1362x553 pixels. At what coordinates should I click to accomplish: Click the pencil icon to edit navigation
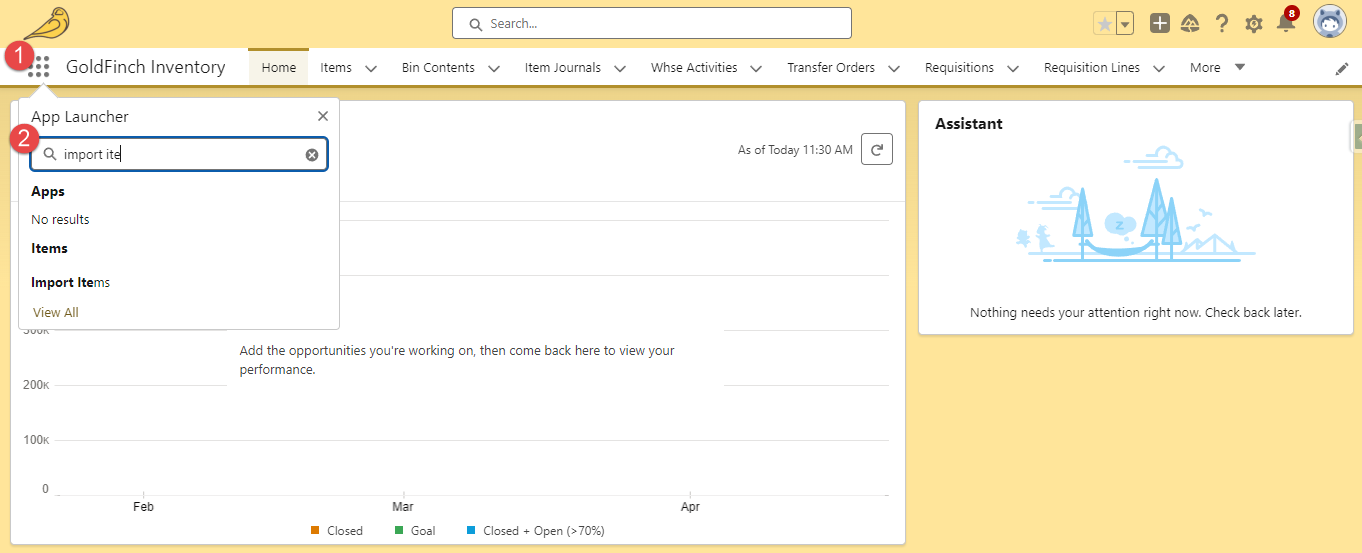1342,68
